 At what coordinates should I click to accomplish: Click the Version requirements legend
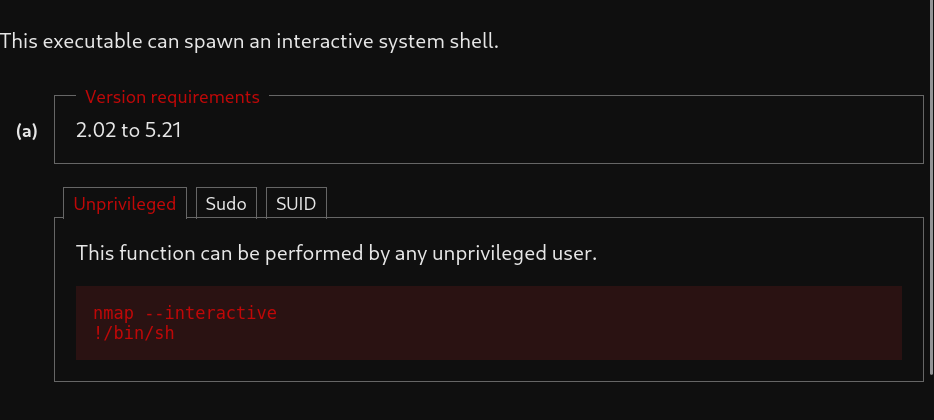pos(172,97)
